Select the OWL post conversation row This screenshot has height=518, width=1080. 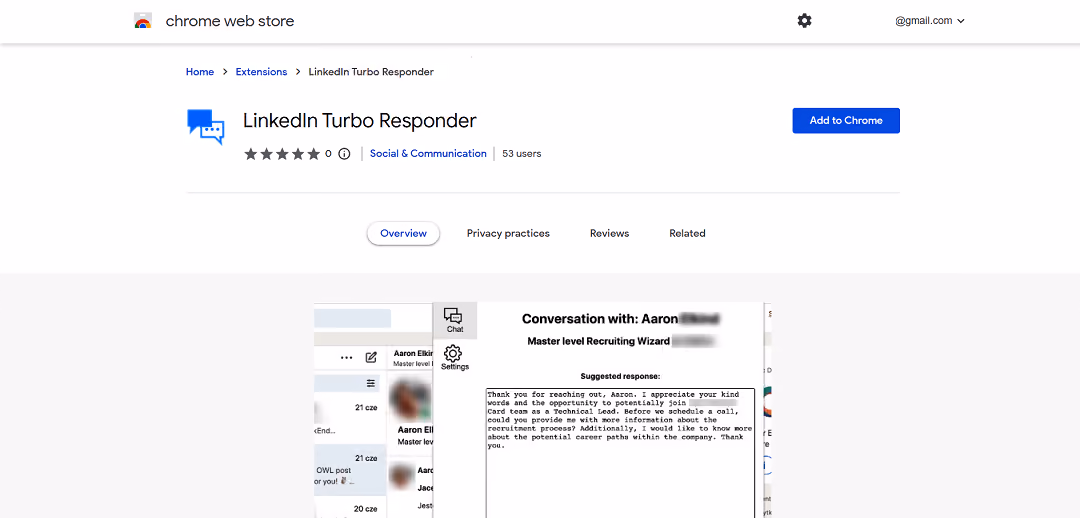[x=350, y=470]
